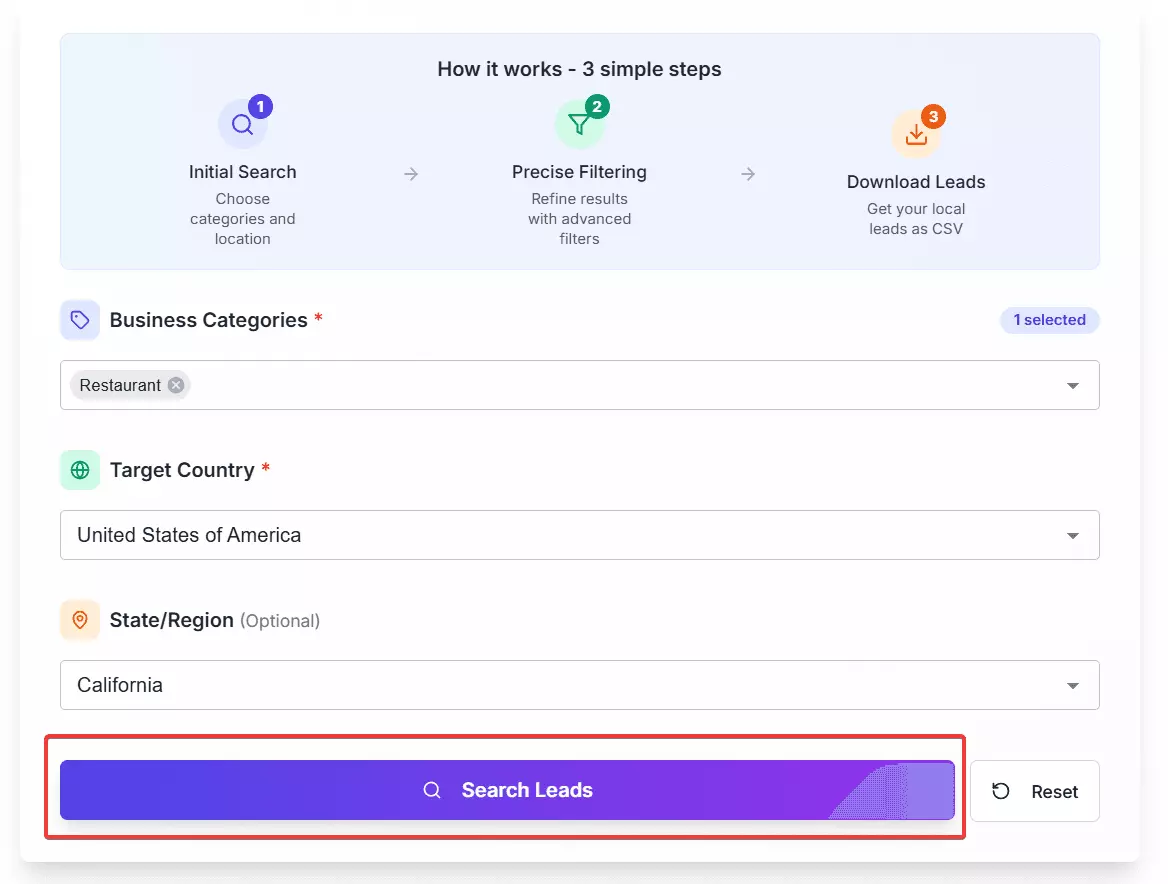Click inside the Business Categories field
This screenshot has height=884, width=1168.
point(580,385)
